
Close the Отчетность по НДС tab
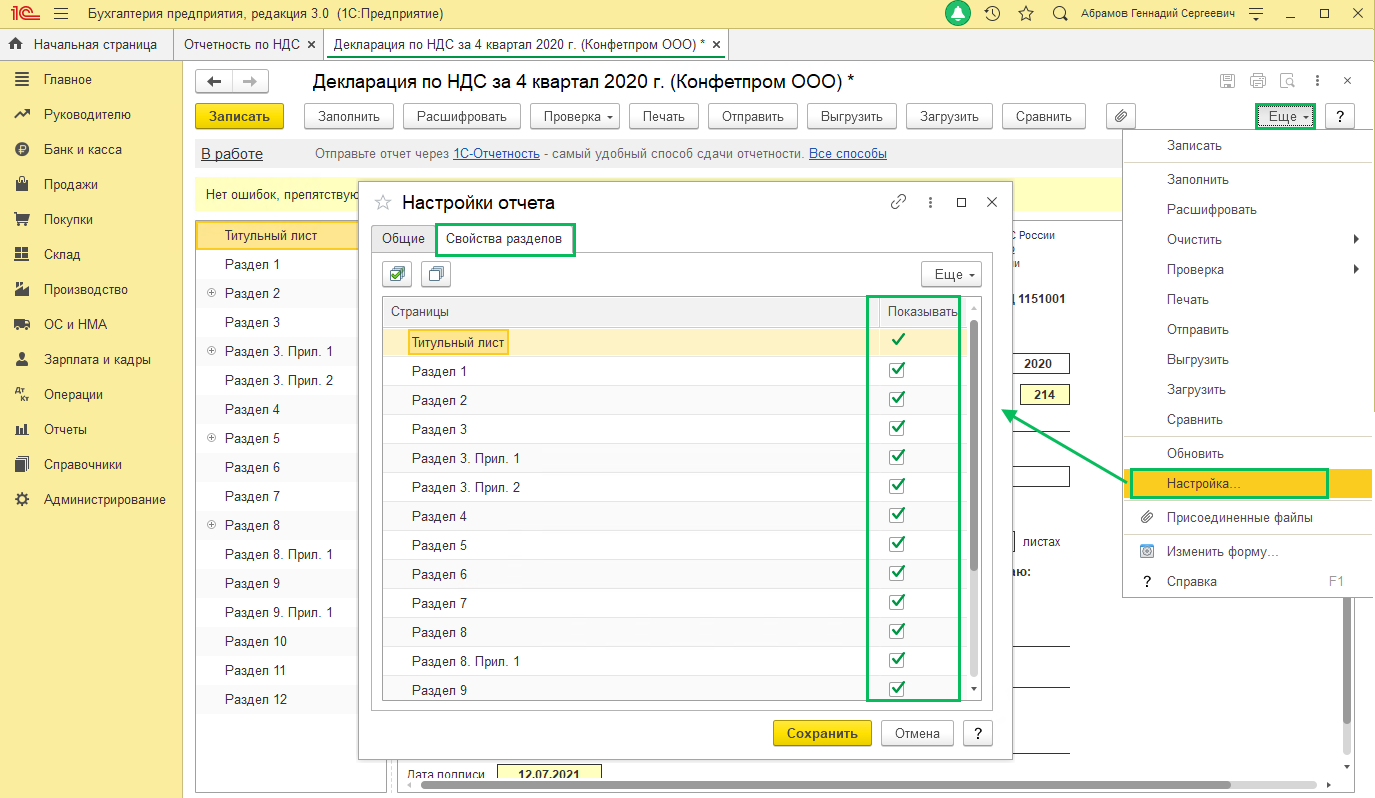click(x=311, y=45)
